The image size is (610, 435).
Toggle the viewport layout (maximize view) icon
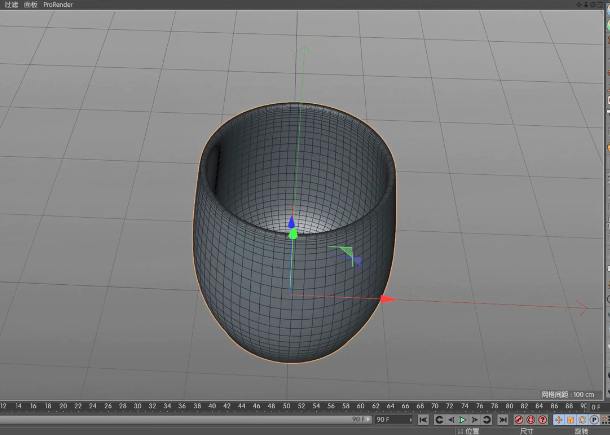[x=599, y=5]
